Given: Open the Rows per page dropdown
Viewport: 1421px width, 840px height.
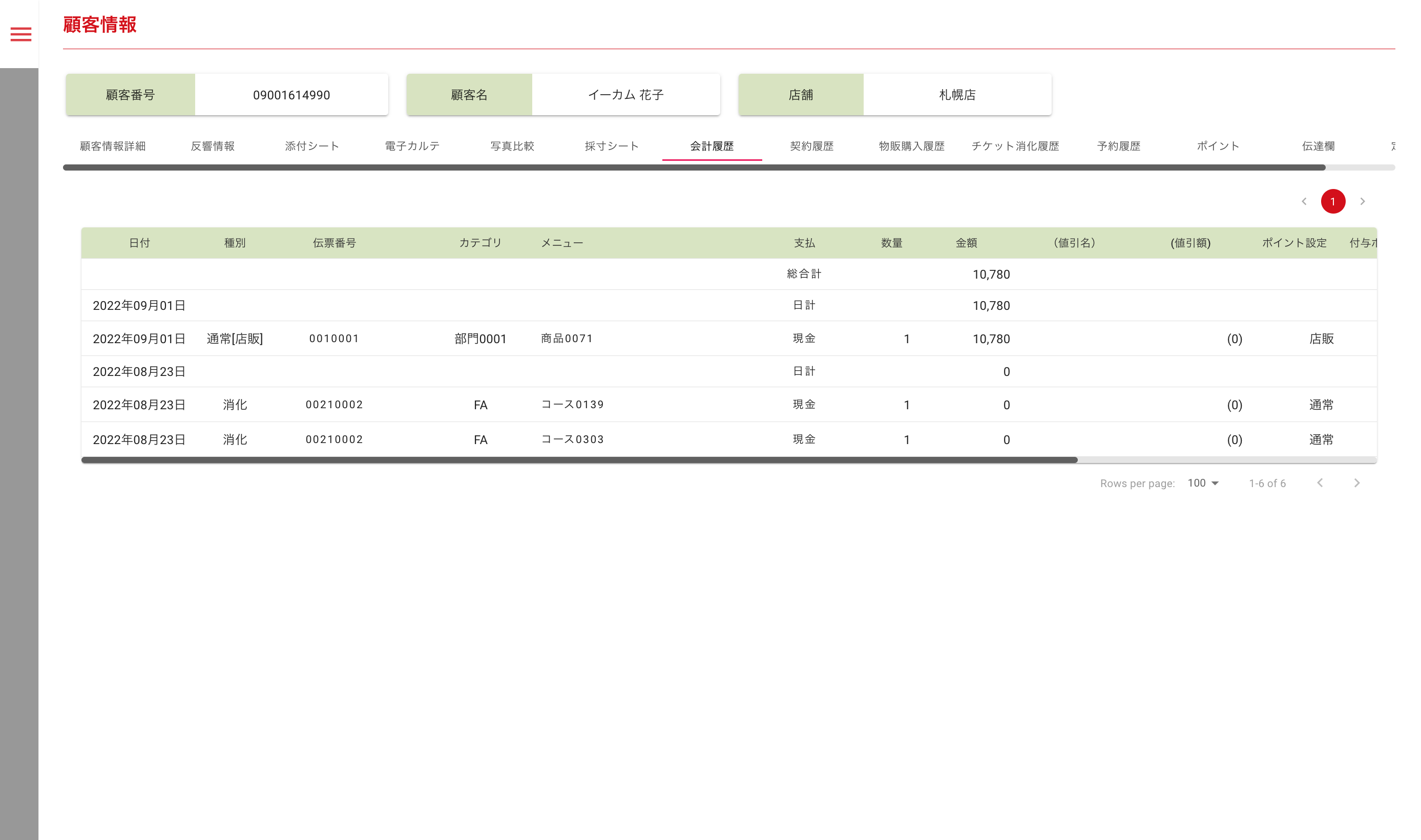Looking at the screenshot, I should click(x=1203, y=483).
